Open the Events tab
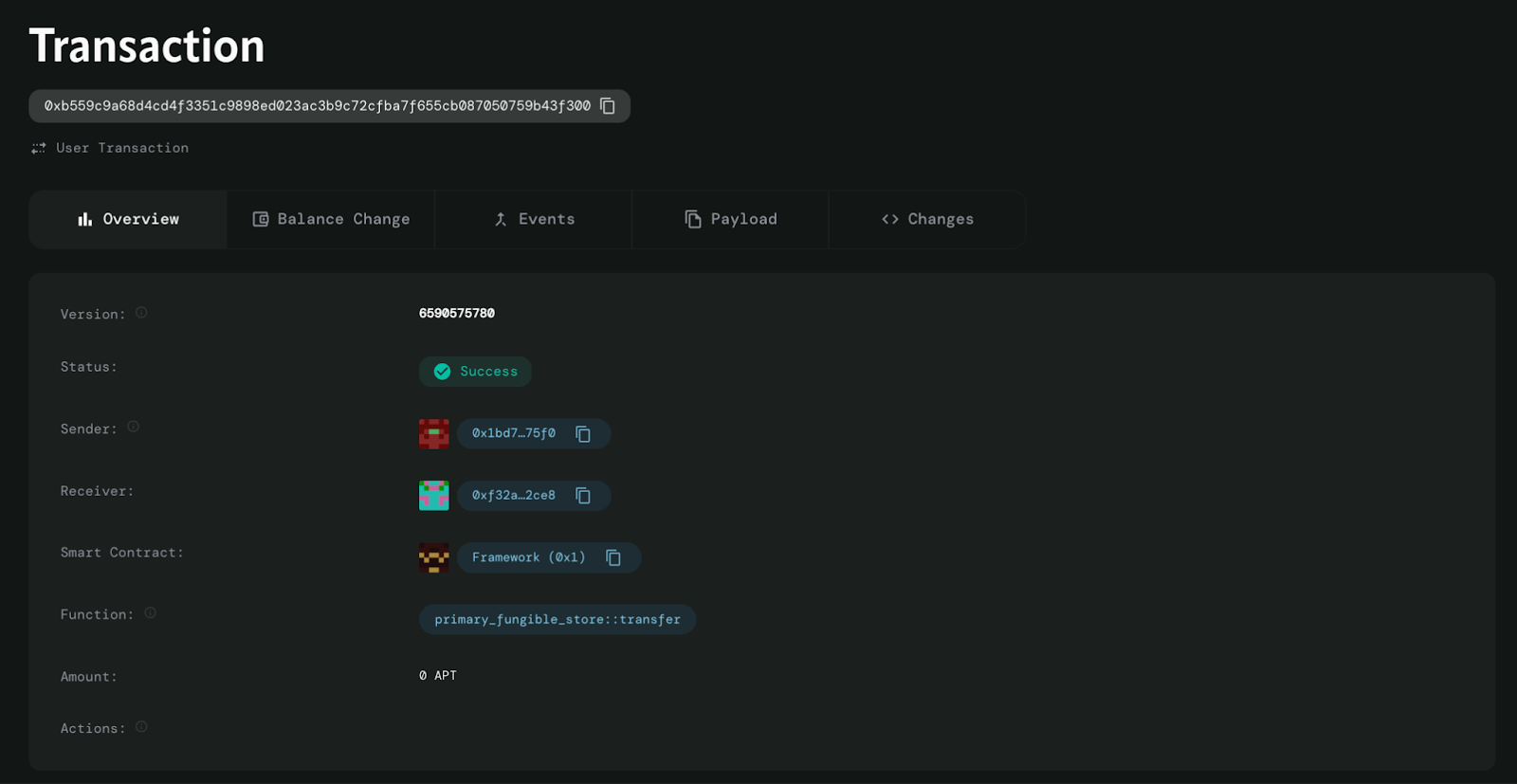This screenshot has height=784, width=1517. [534, 219]
